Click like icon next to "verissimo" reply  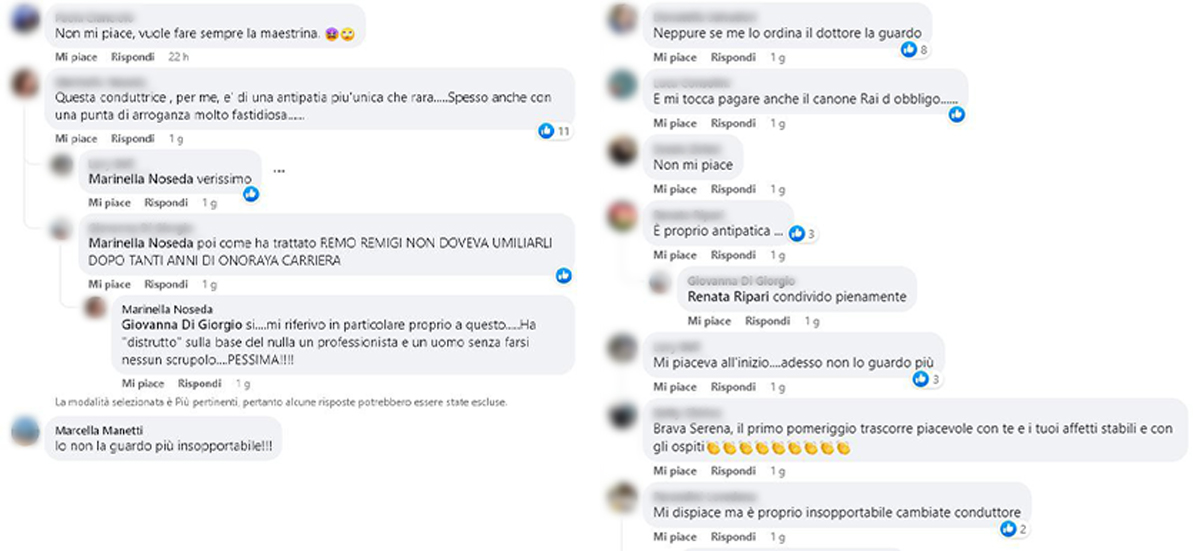(x=251, y=194)
